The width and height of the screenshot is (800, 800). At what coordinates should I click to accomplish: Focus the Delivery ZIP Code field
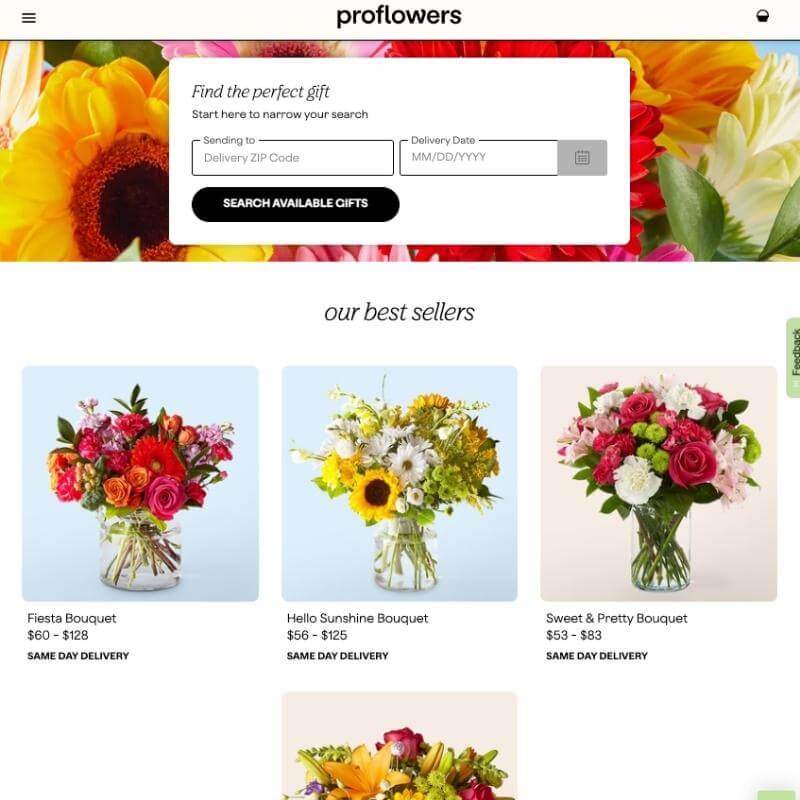(293, 158)
